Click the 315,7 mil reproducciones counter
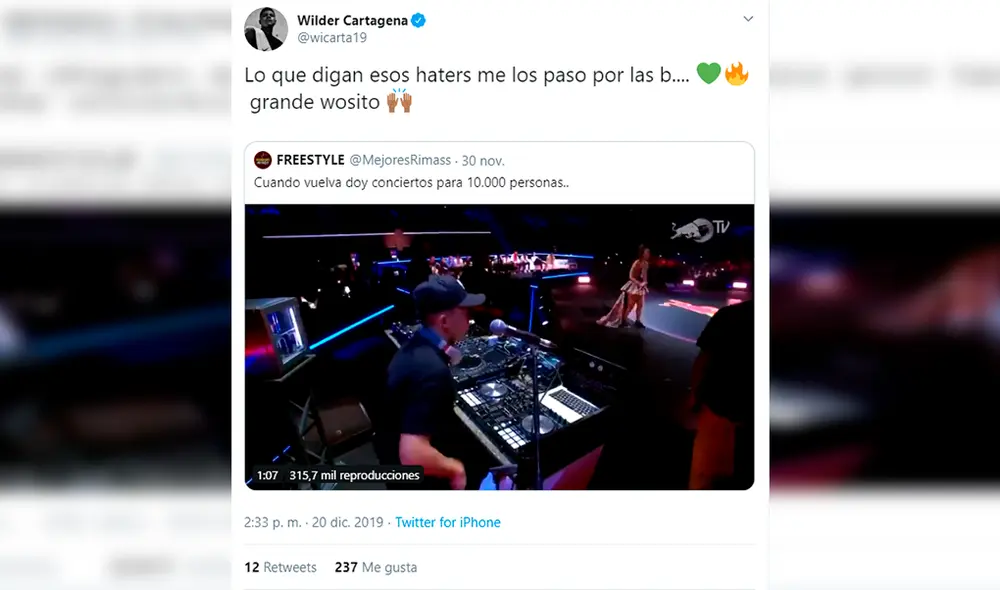The image size is (1000, 590). coord(354,475)
